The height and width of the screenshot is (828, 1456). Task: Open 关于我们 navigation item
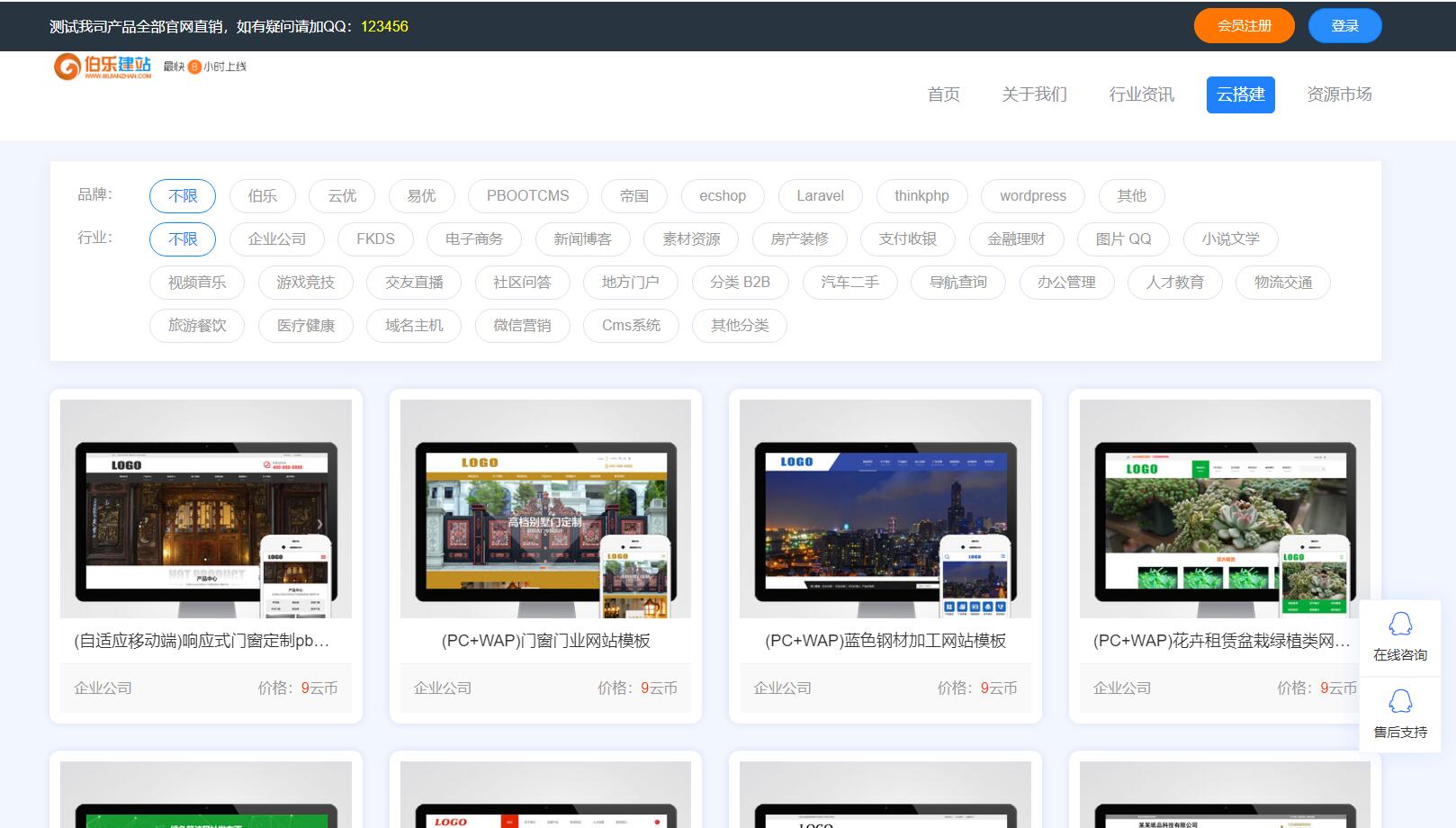tap(1034, 94)
